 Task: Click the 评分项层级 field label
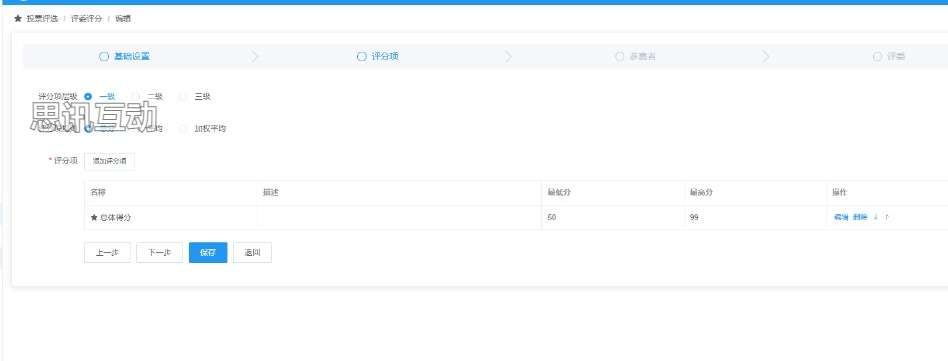[58, 96]
